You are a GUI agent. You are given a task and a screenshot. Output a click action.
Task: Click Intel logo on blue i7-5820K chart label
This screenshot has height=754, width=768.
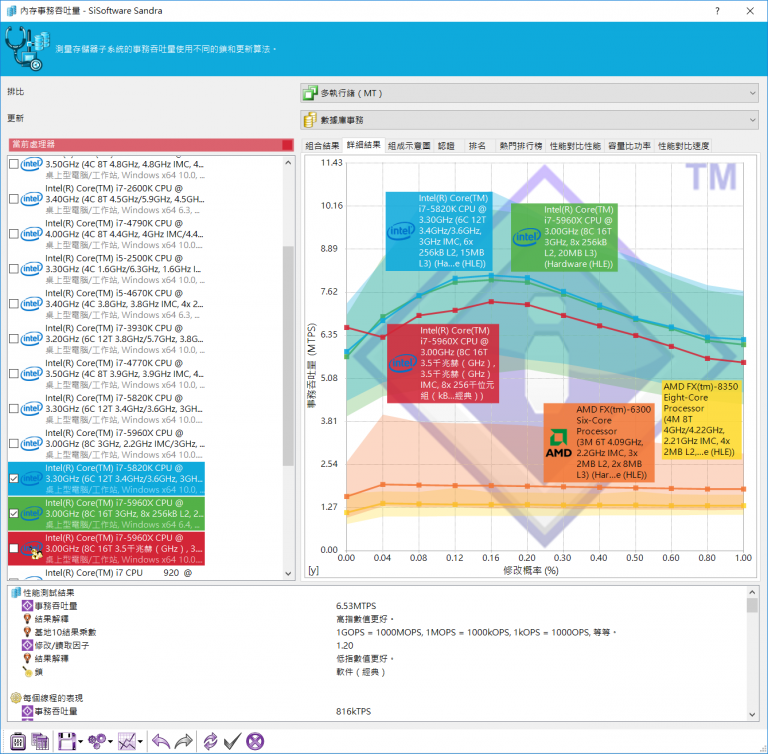click(401, 231)
